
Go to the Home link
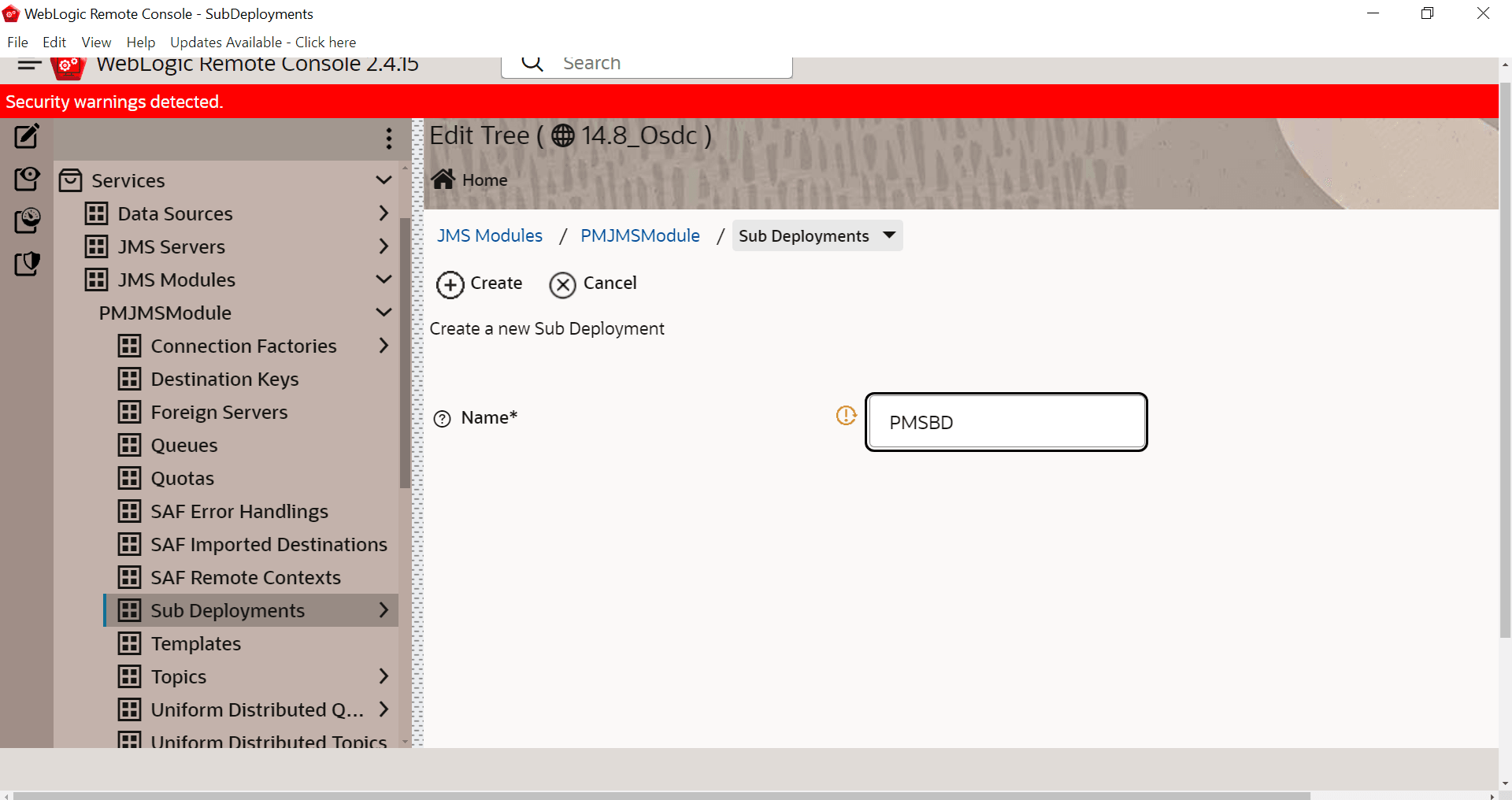click(485, 180)
